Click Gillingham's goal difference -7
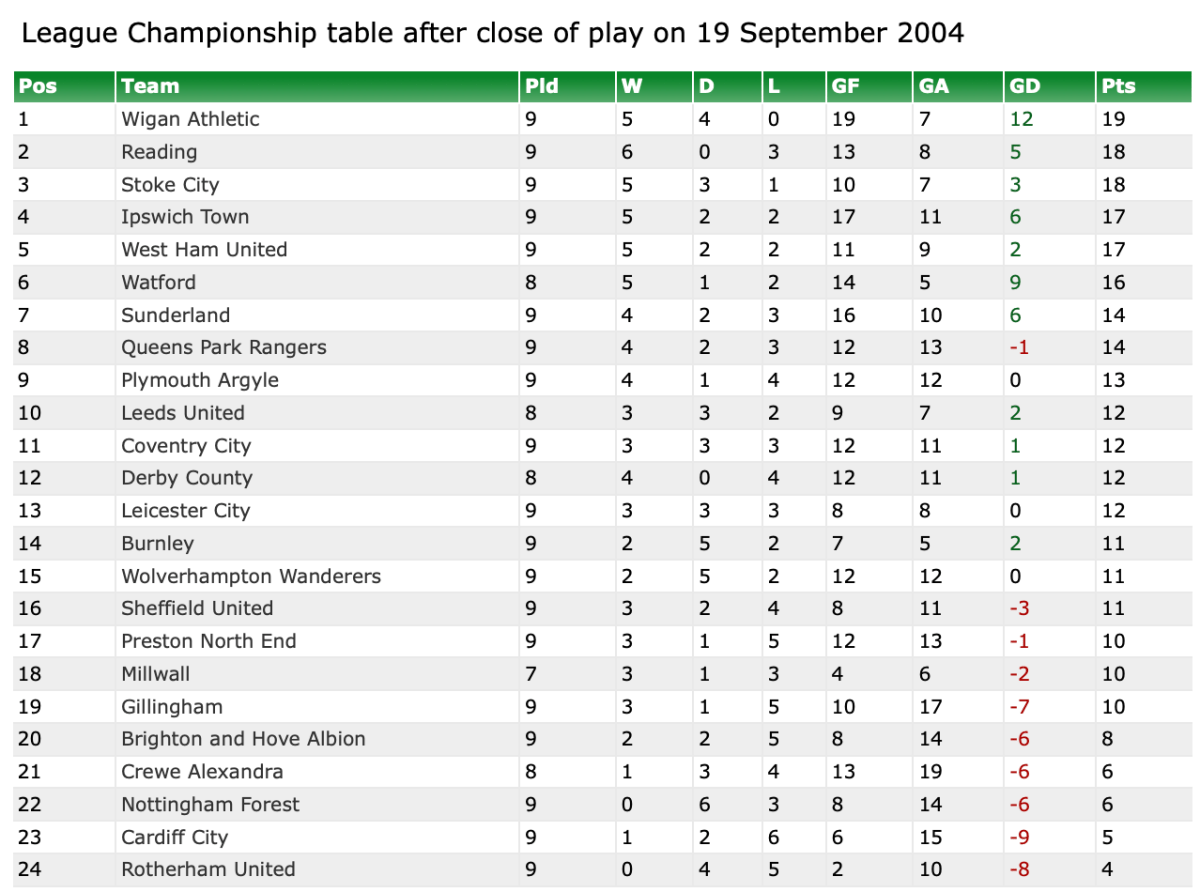This screenshot has width=1200, height=892. (1019, 707)
